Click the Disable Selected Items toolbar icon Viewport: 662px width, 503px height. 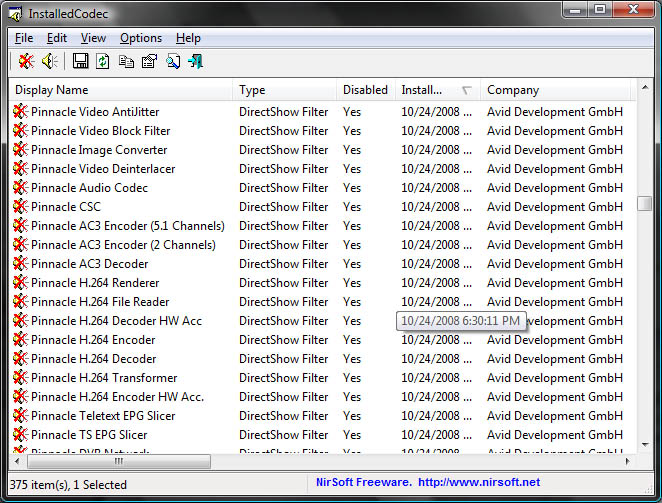[26, 62]
